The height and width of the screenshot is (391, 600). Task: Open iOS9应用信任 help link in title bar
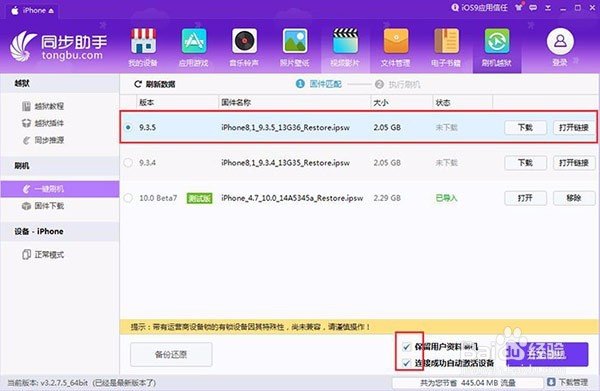pos(479,7)
